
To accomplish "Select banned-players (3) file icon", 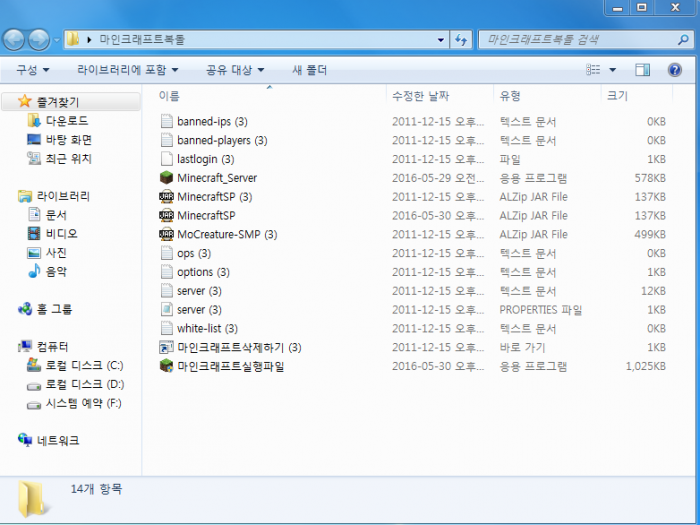I will tap(167, 140).
